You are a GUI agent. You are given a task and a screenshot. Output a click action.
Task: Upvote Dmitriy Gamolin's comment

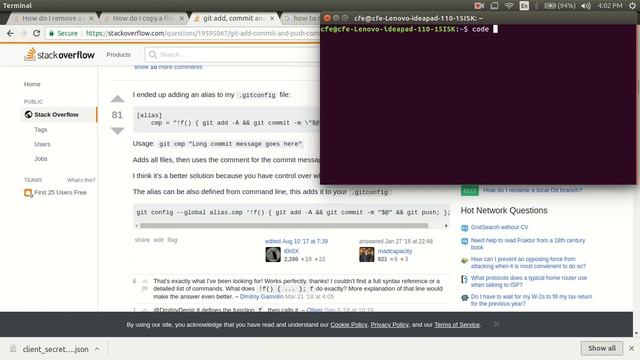[144, 281]
